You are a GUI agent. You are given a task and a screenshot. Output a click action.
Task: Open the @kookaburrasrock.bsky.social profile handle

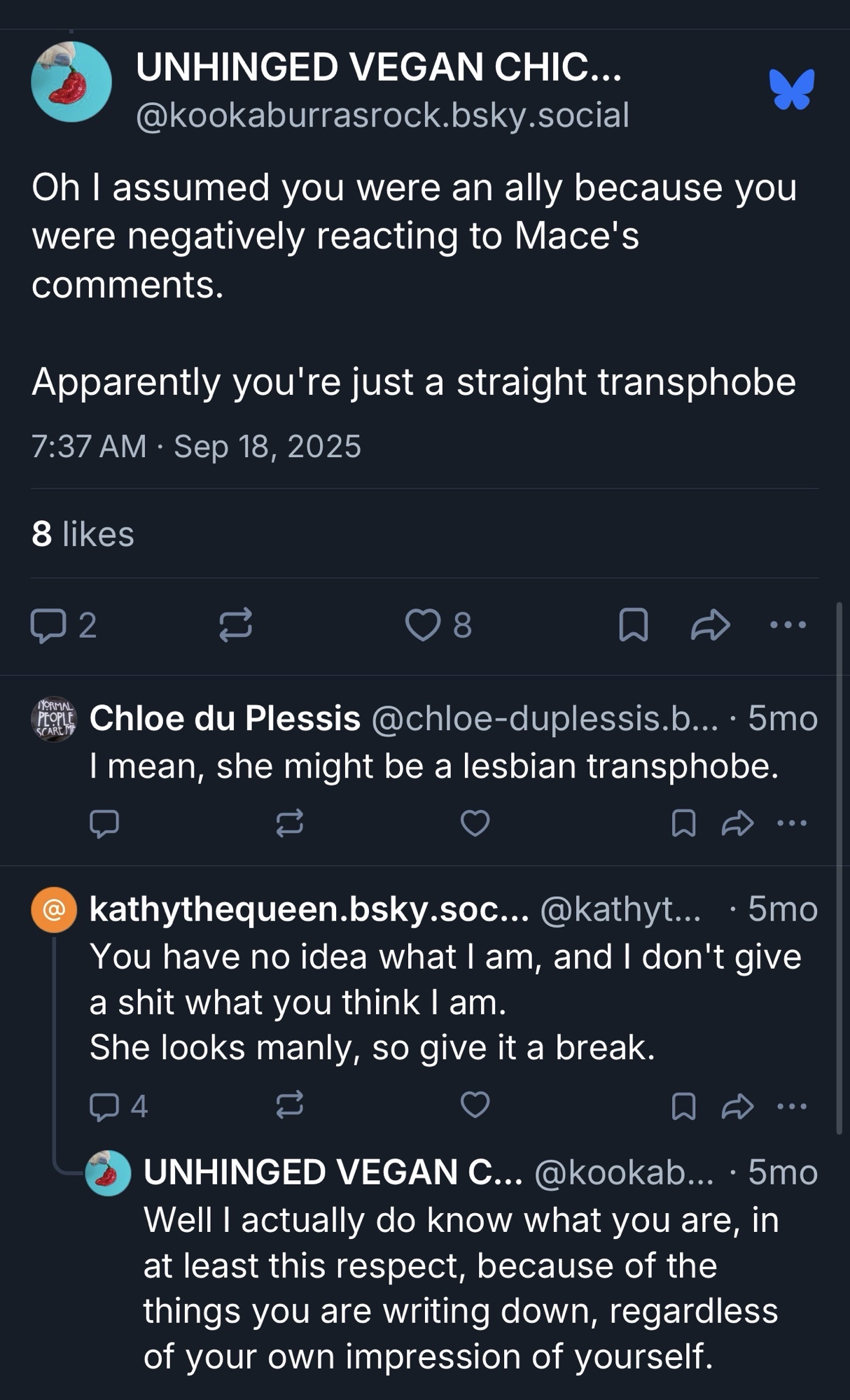[382, 115]
